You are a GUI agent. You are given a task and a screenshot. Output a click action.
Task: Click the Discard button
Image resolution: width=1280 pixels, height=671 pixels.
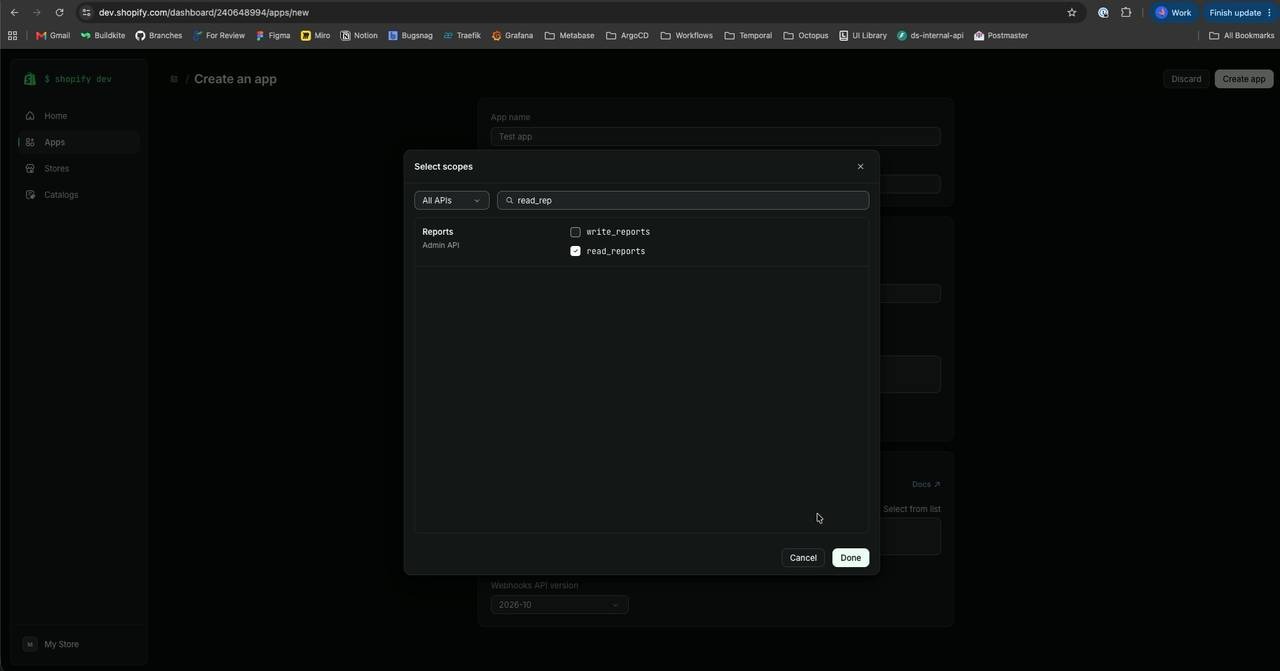(1187, 79)
